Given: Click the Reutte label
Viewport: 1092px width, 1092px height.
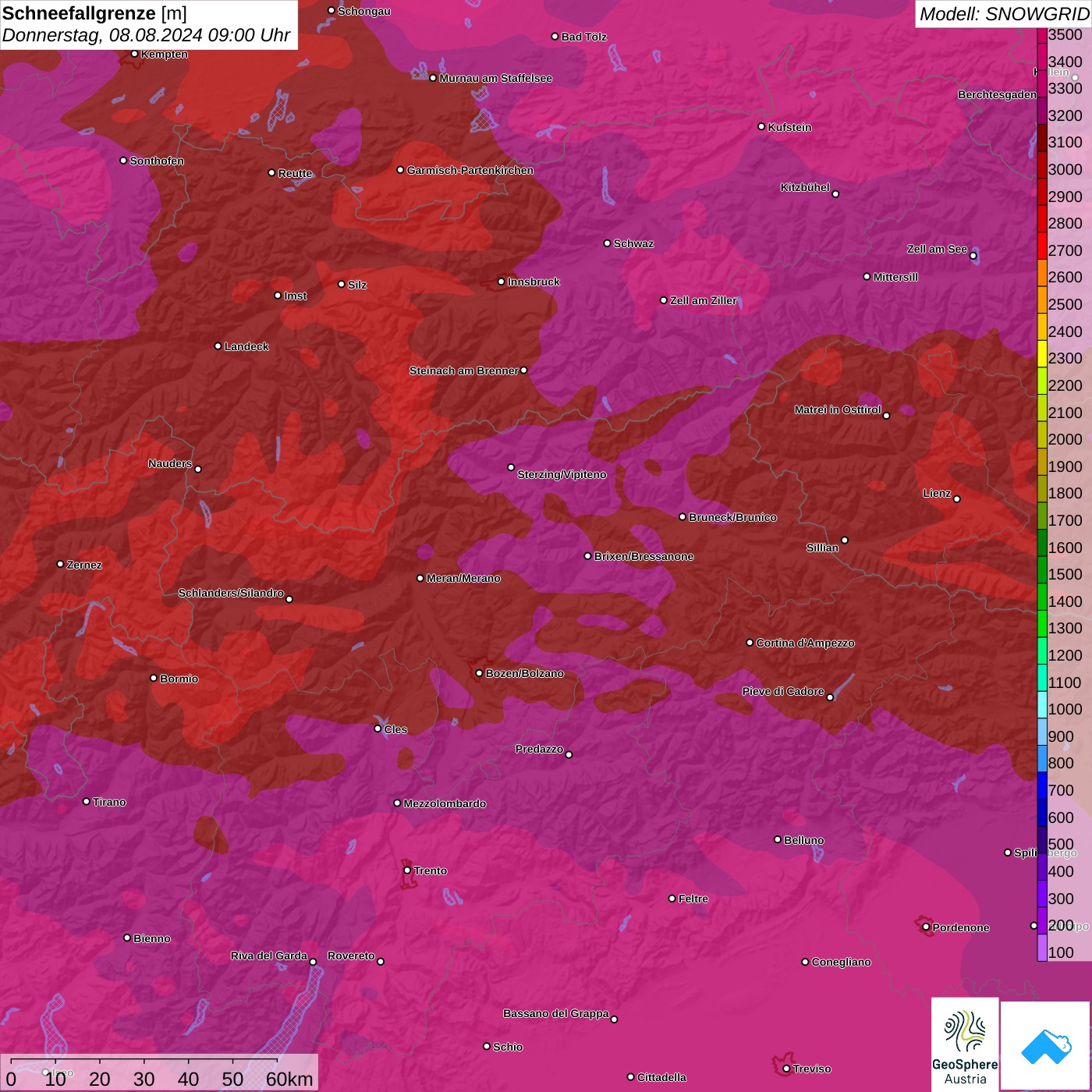Looking at the screenshot, I should point(295,173).
